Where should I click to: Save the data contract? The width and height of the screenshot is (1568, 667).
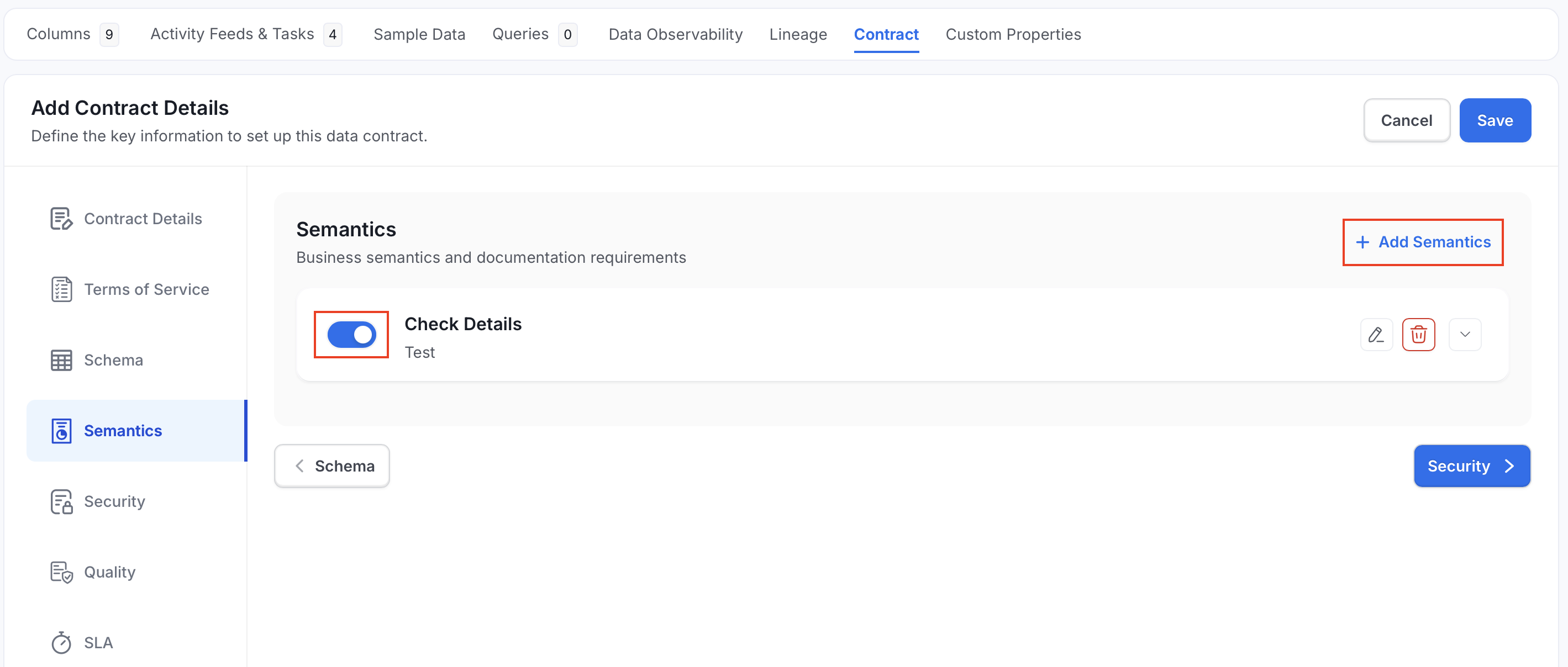[1495, 120]
